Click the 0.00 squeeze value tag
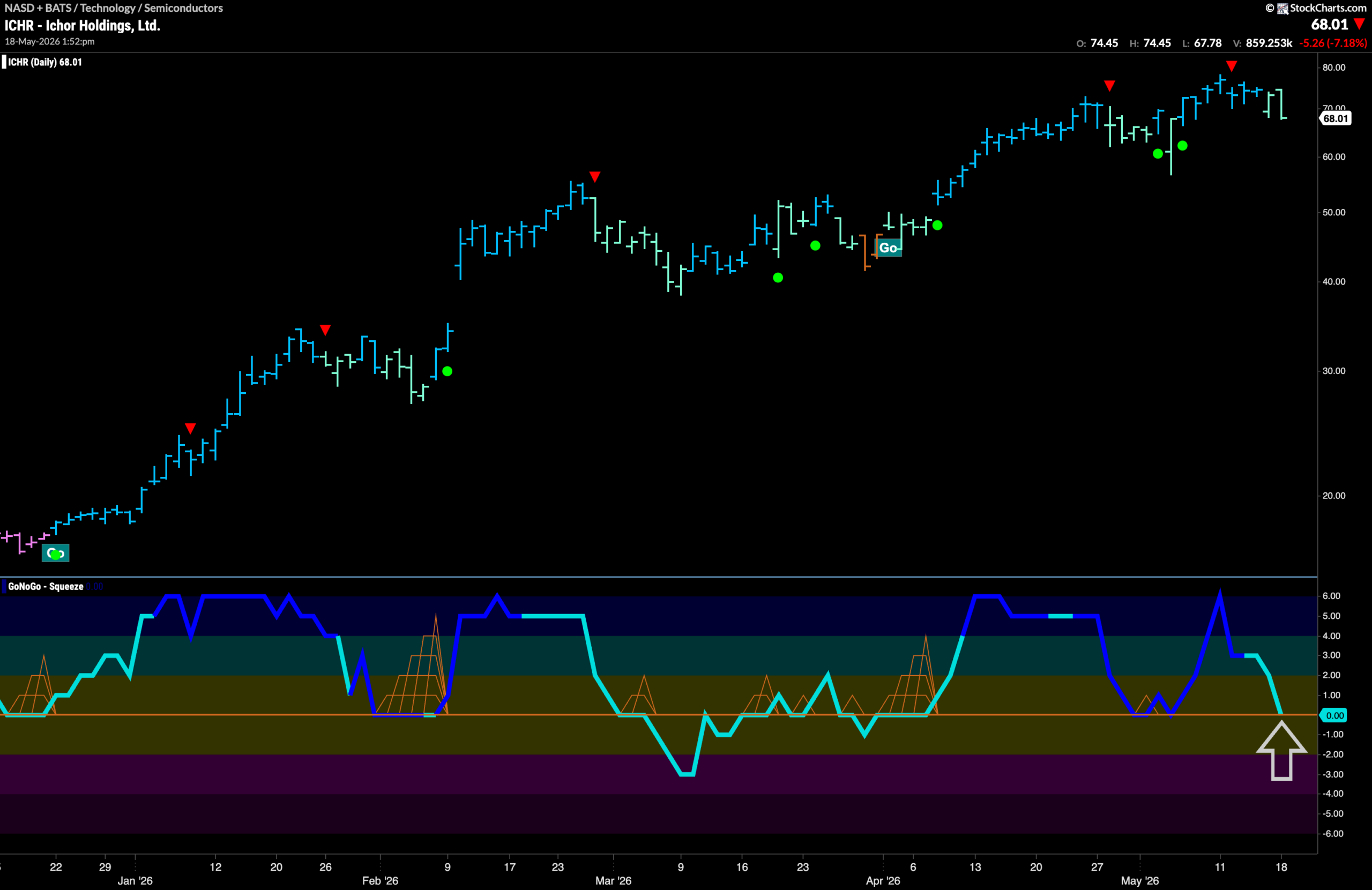This screenshot has width=1372, height=890. tap(1334, 715)
